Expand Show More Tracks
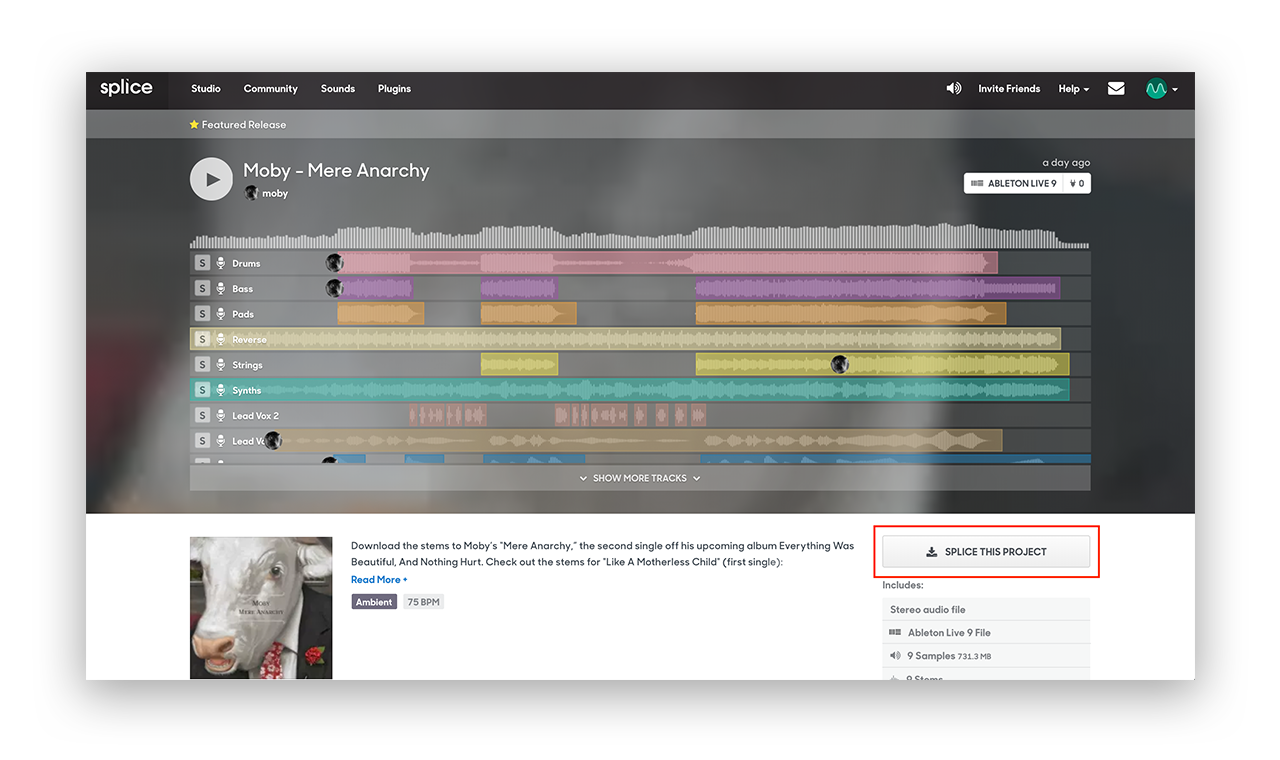This screenshot has height=760, width=1280. coord(640,478)
